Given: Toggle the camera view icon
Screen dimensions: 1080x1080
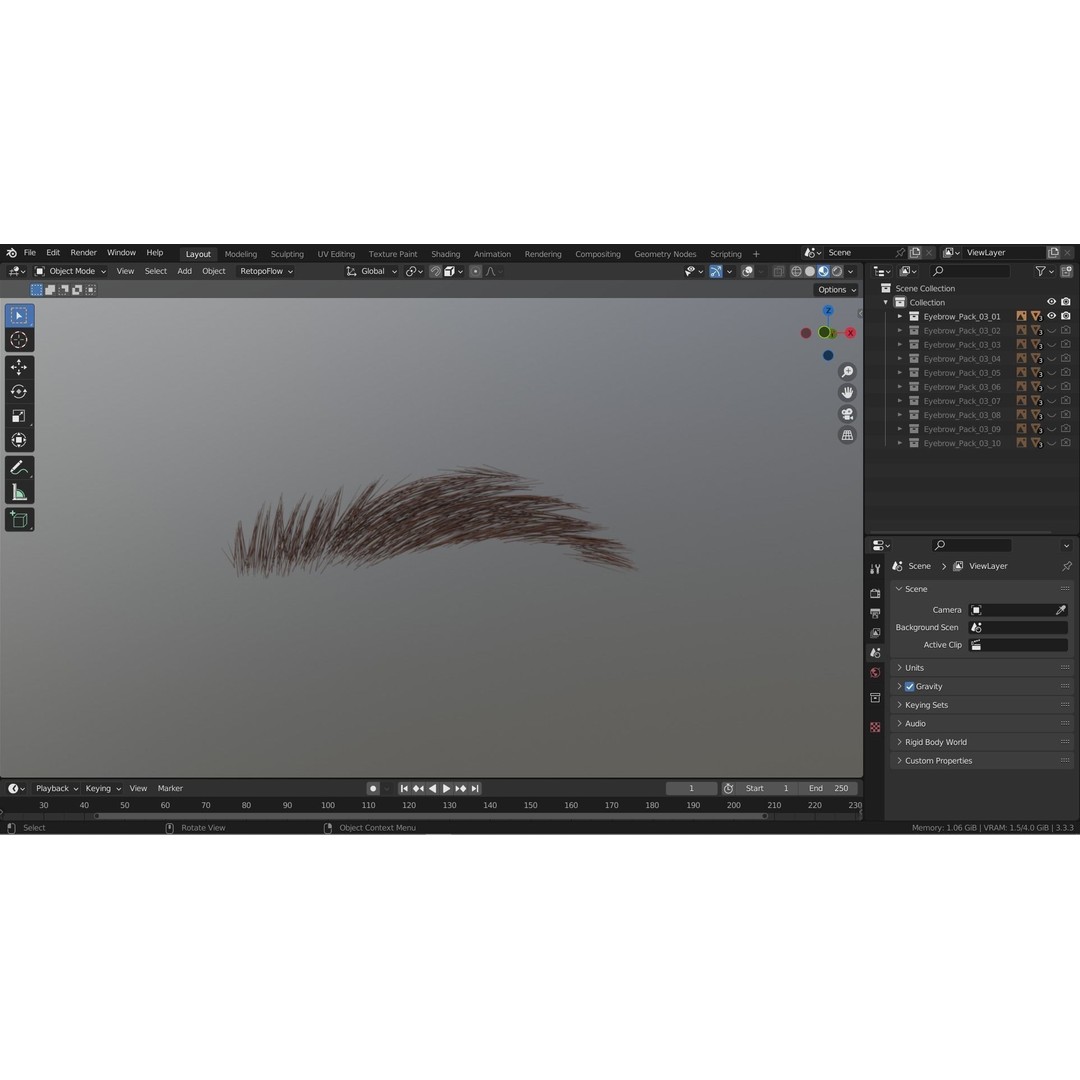Looking at the screenshot, I should pos(847,414).
